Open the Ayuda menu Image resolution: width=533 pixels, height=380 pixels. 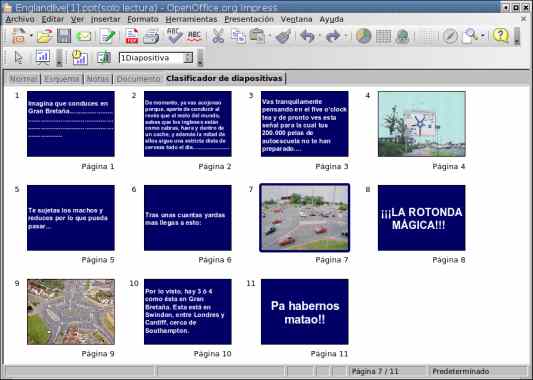pyautogui.click(x=331, y=19)
